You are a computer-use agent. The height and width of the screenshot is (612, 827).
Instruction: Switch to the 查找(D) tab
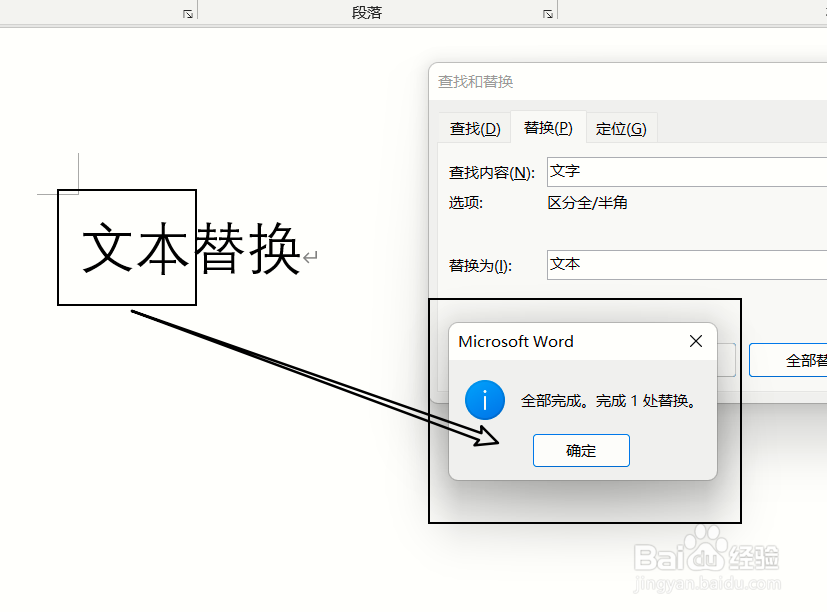pos(475,128)
